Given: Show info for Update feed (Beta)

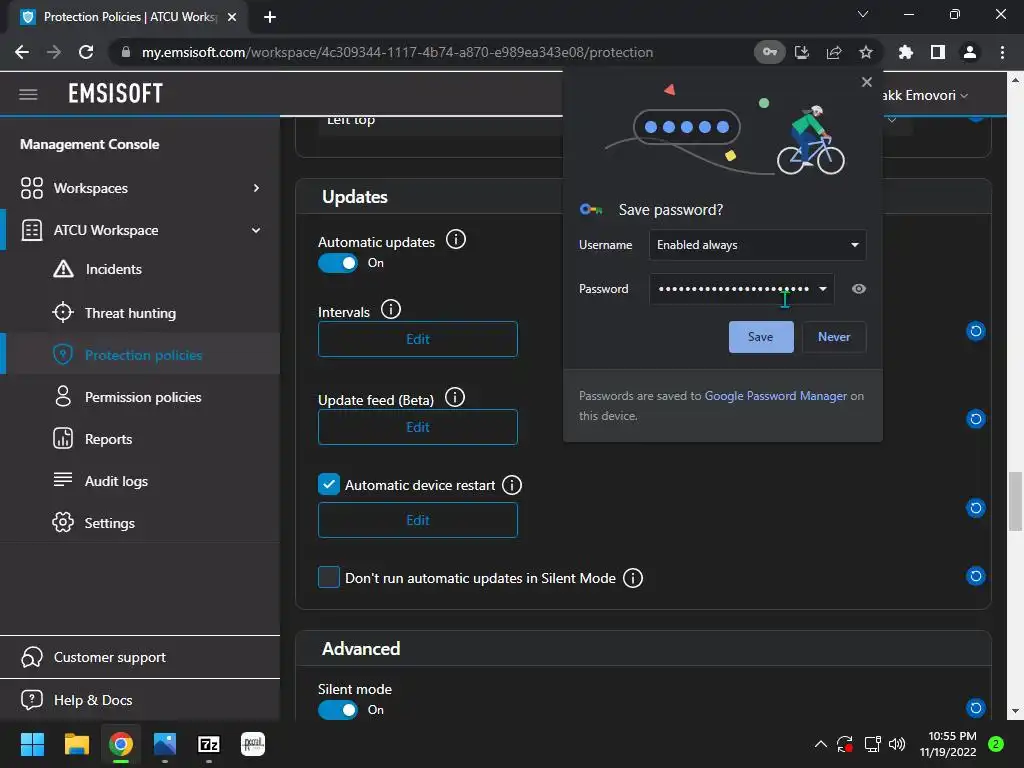Looking at the screenshot, I should tap(455, 397).
